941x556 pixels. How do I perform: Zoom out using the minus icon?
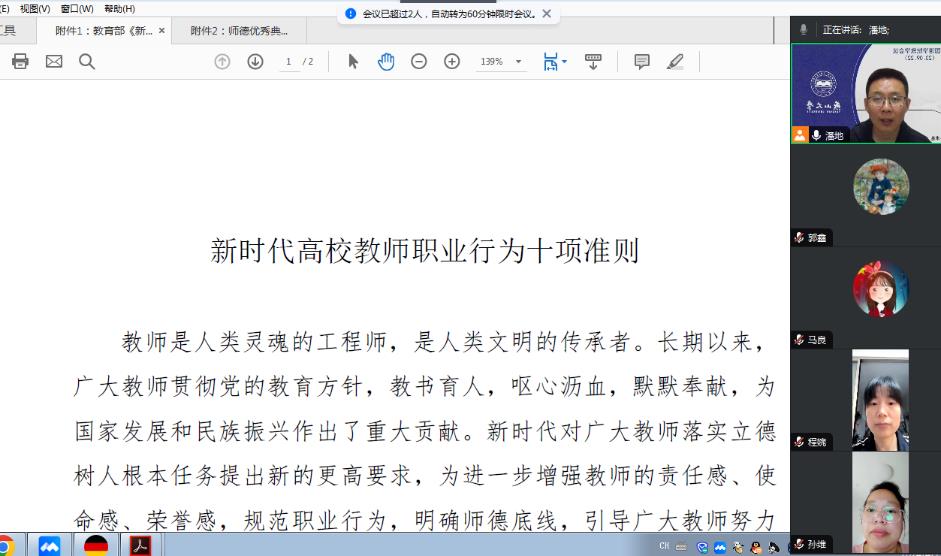click(x=419, y=61)
